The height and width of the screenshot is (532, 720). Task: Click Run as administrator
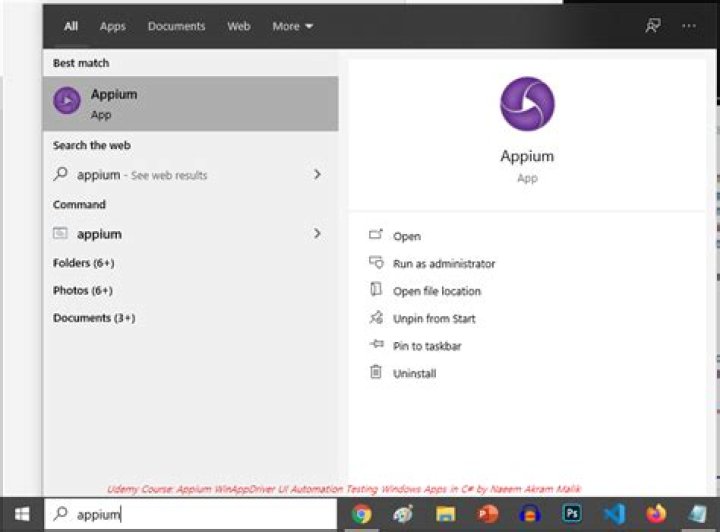pos(444,264)
